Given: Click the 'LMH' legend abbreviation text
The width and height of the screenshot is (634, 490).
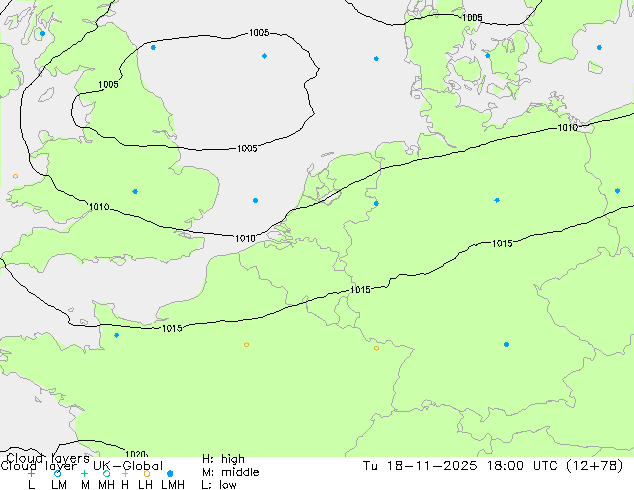Looking at the screenshot, I should (173, 485).
